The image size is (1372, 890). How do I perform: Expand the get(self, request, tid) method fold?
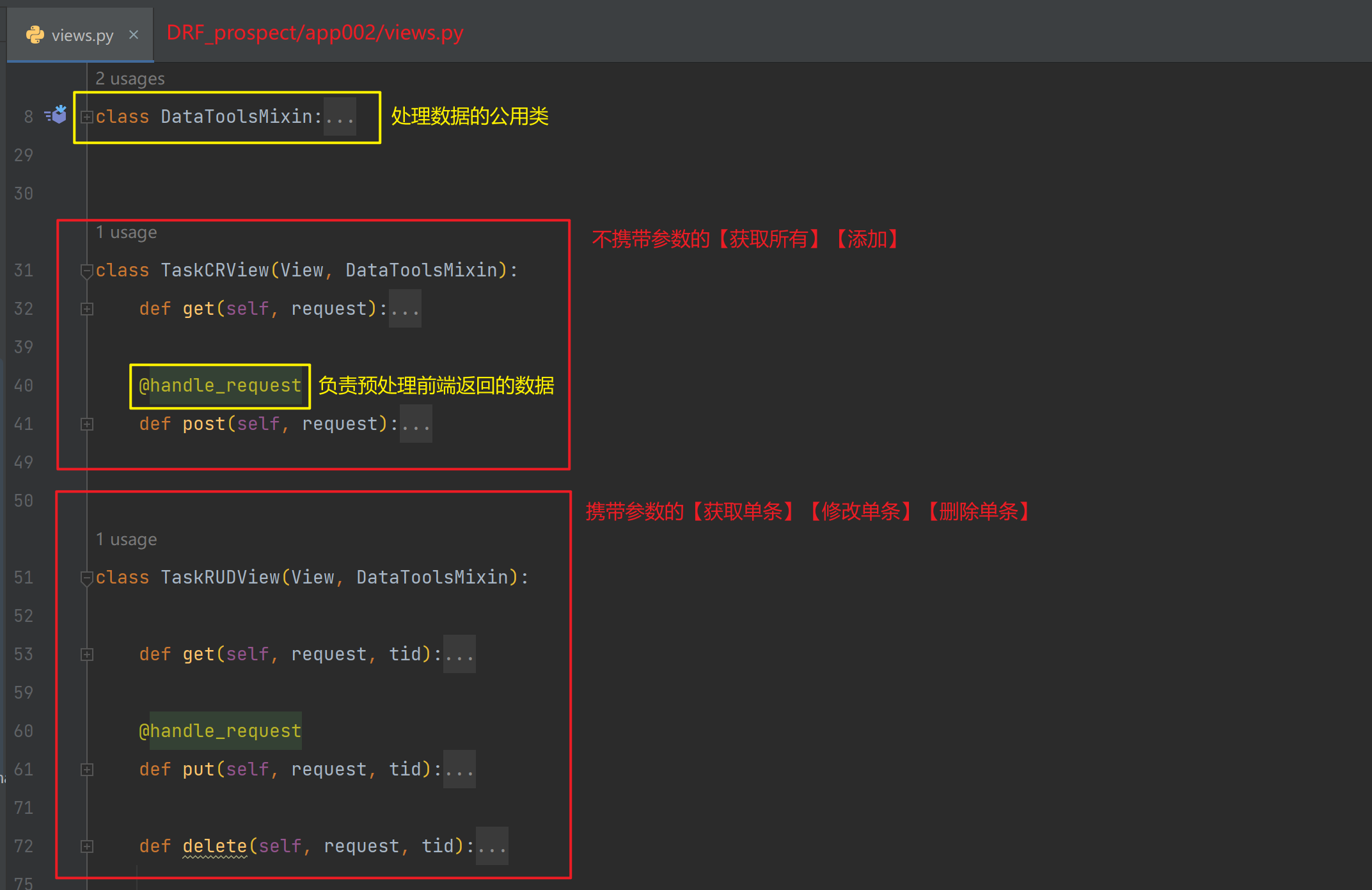(87, 655)
